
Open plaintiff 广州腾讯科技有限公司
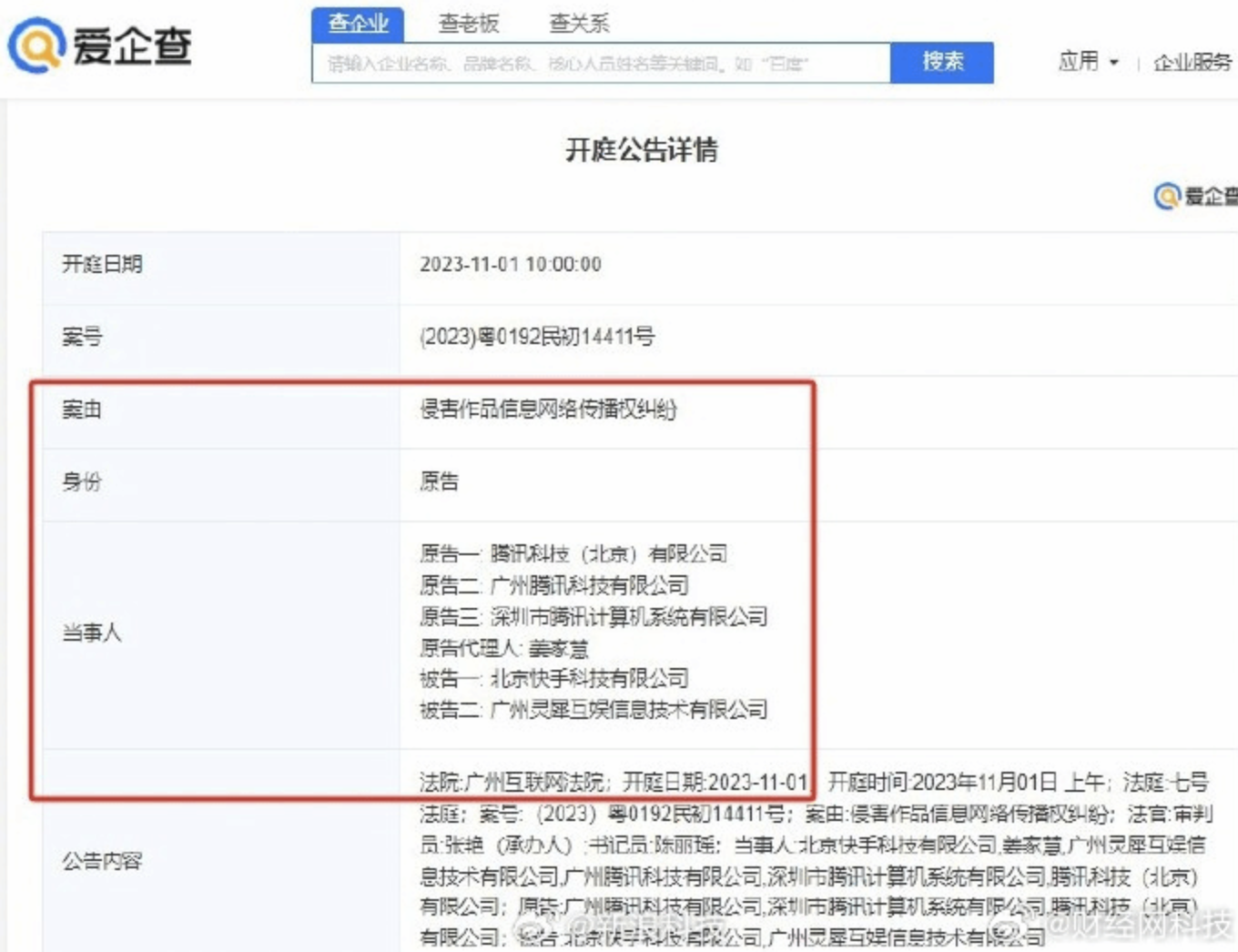click(x=589, y=585)
